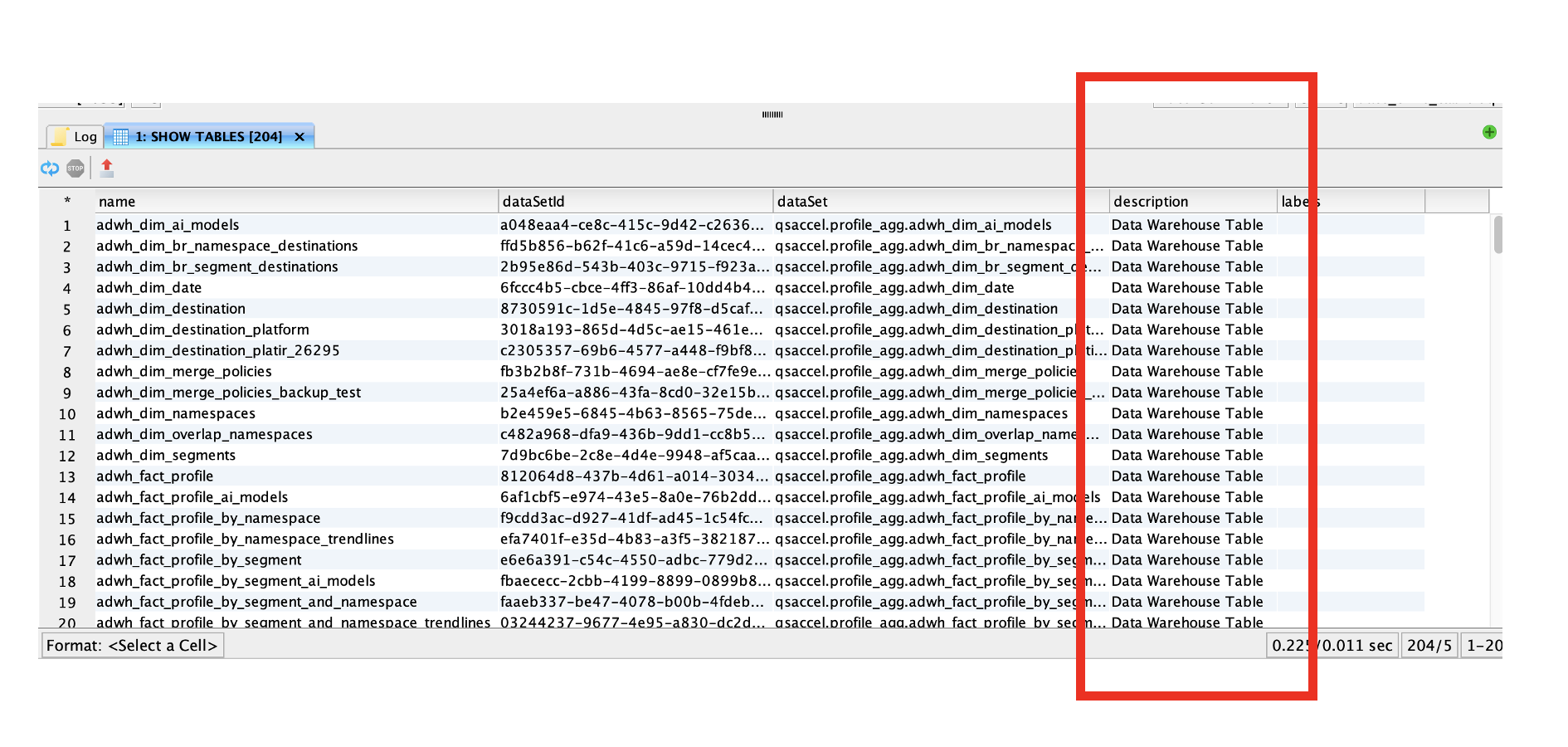Image resolution: width=1568 pixels, height=747 pixels.
Task: Click the green plus icon
Action: coord(1489,132)
